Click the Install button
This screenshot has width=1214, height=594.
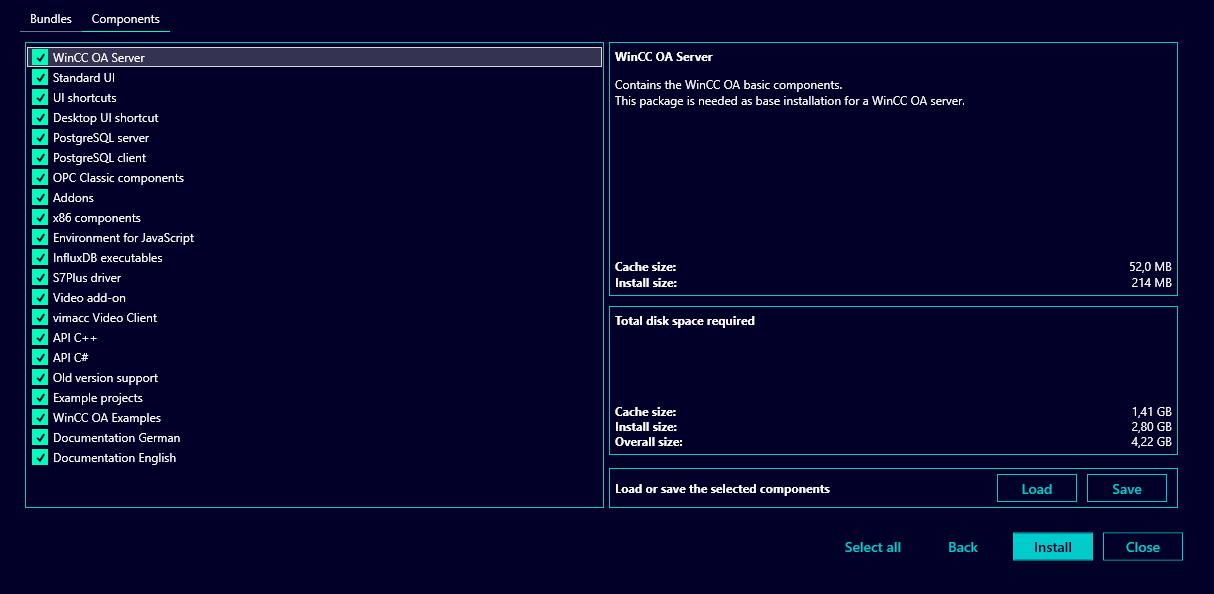coord(1052,547)
